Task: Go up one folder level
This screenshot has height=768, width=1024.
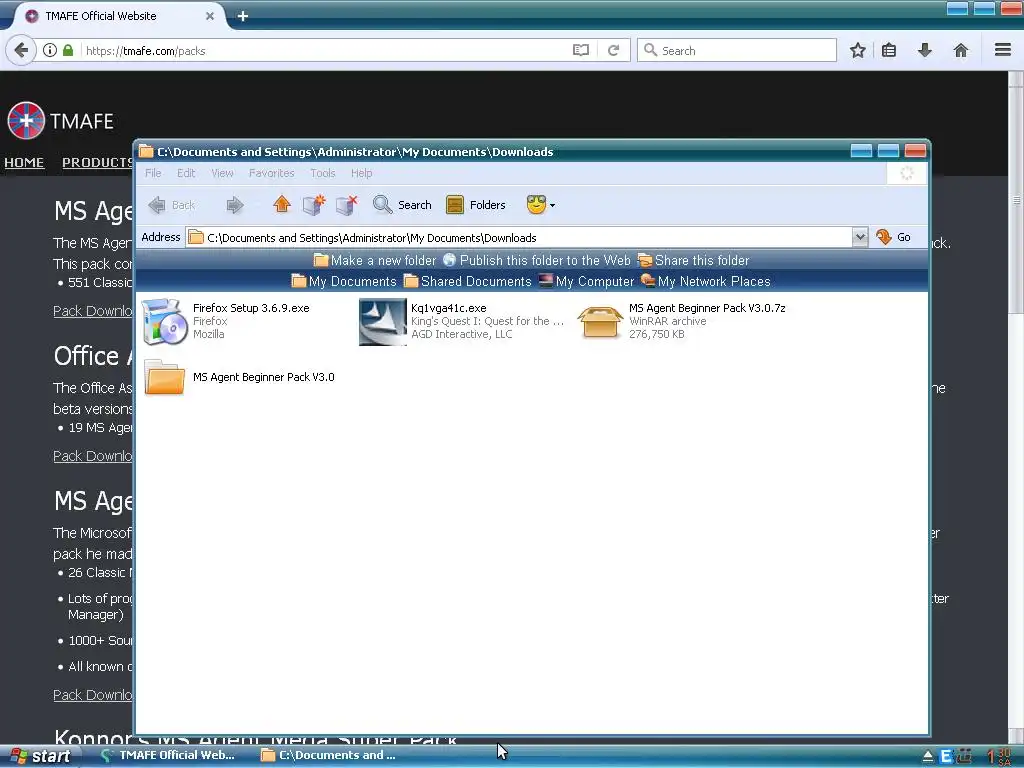Action: click(281, 204)
